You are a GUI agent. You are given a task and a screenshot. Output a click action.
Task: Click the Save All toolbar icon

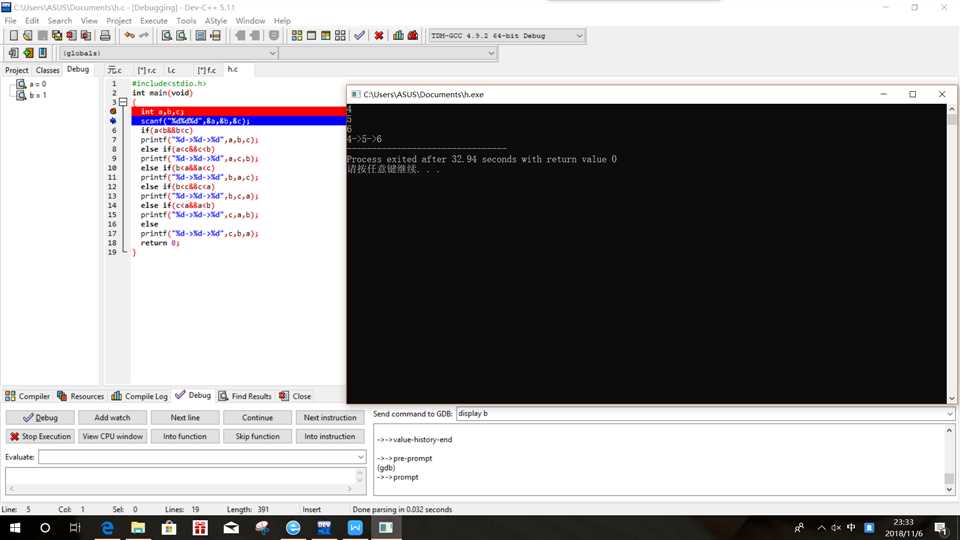tap(57, 36)
